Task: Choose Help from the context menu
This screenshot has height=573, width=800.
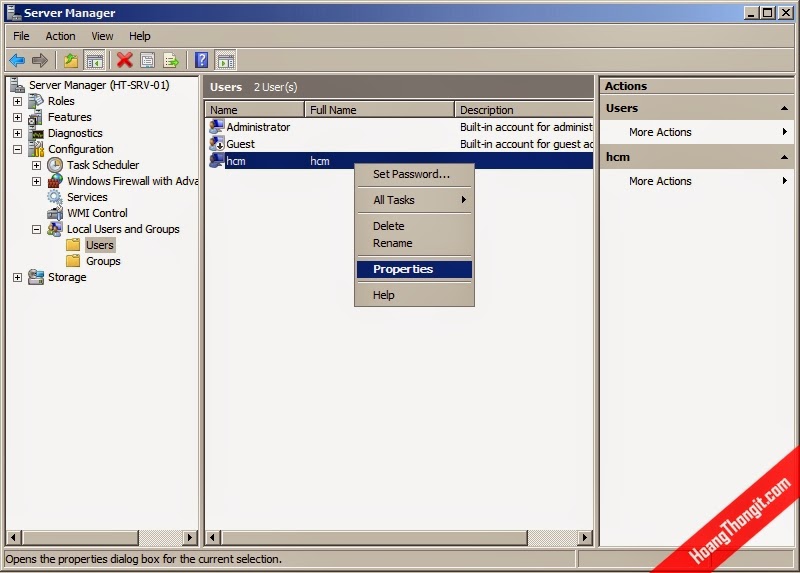Action: pyautogui.click(x=414, y=295)
